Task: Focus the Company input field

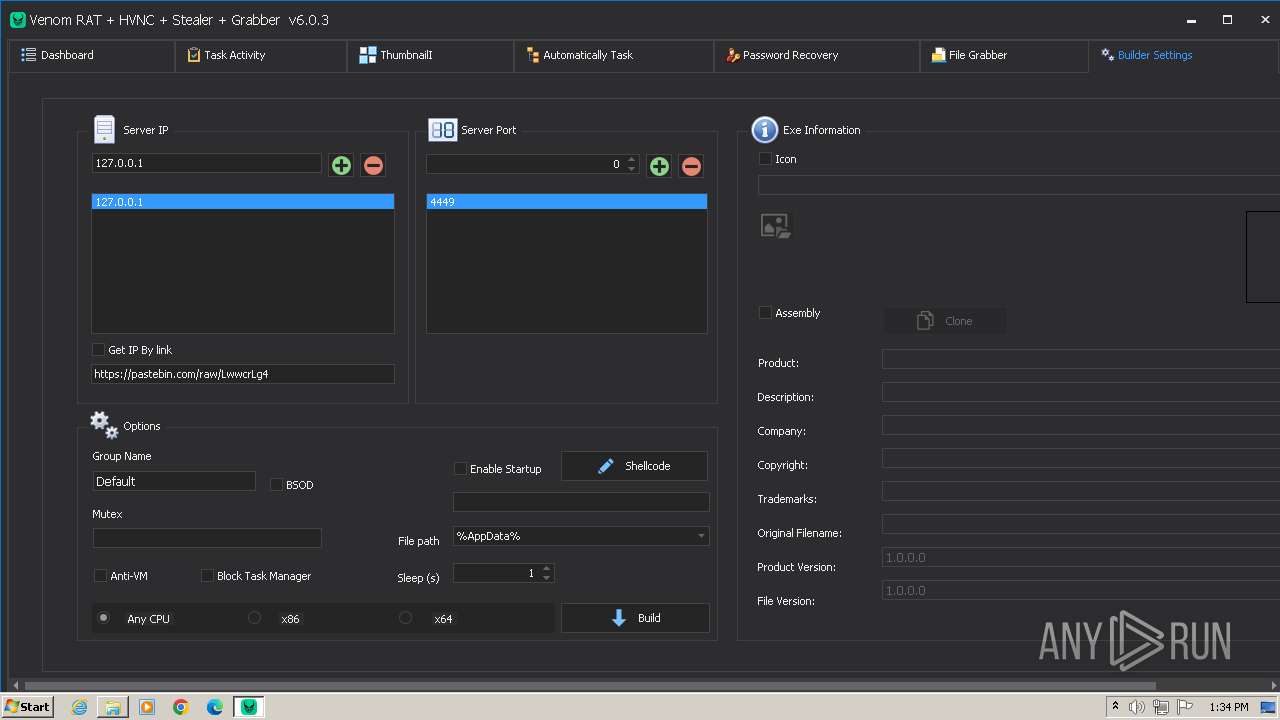Action: point(1081,426)
